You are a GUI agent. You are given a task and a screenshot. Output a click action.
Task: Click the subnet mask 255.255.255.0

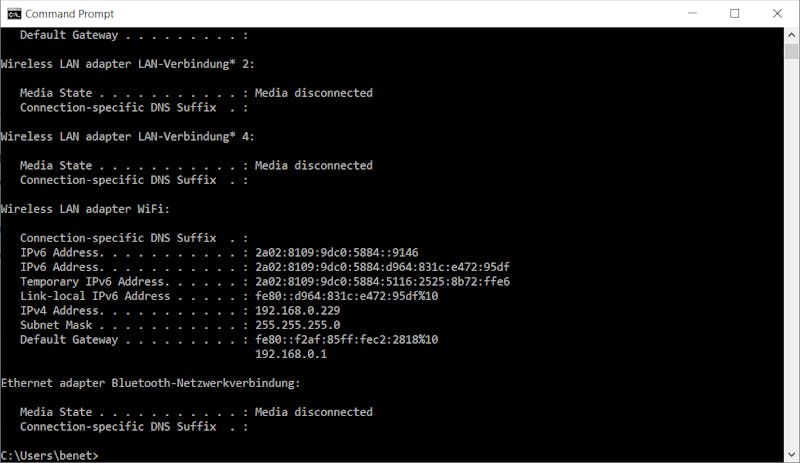click(x=297, y=325)
